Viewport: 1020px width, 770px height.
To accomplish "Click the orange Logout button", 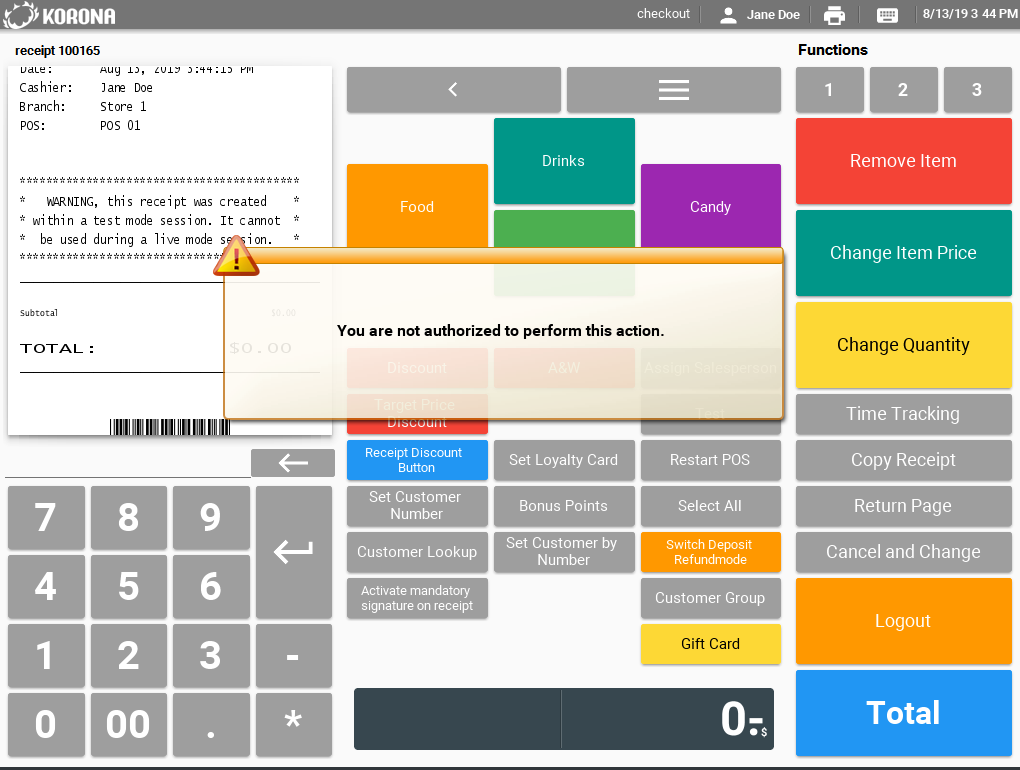I will tap(904, 621).
